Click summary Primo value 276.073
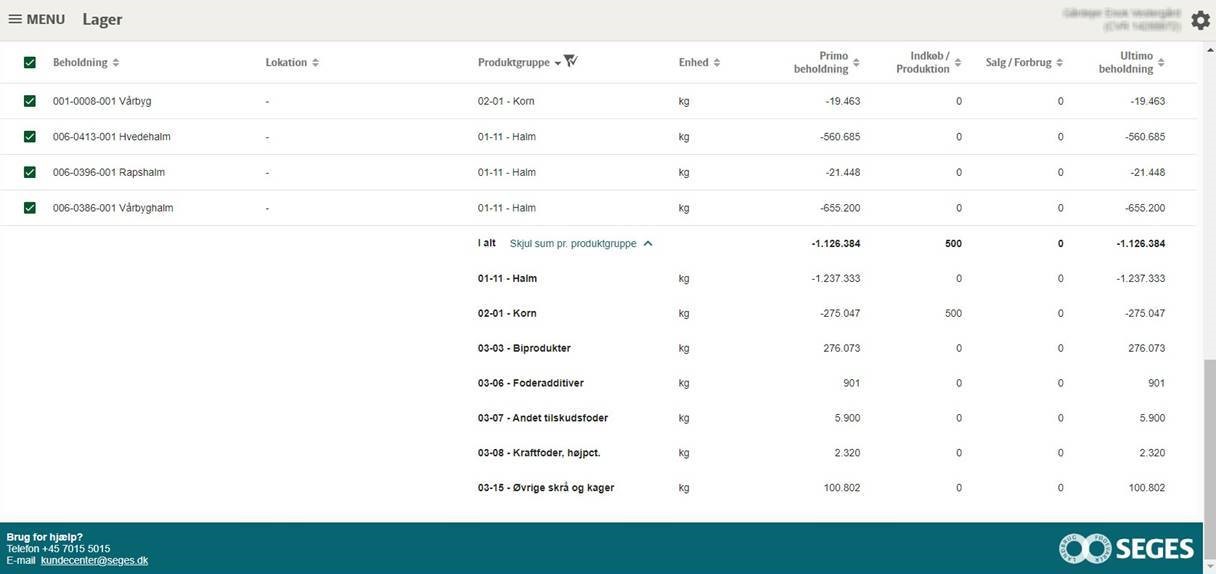Image resolution: width=1216 pixels, height=574 pixels. (x=844, y=348)
